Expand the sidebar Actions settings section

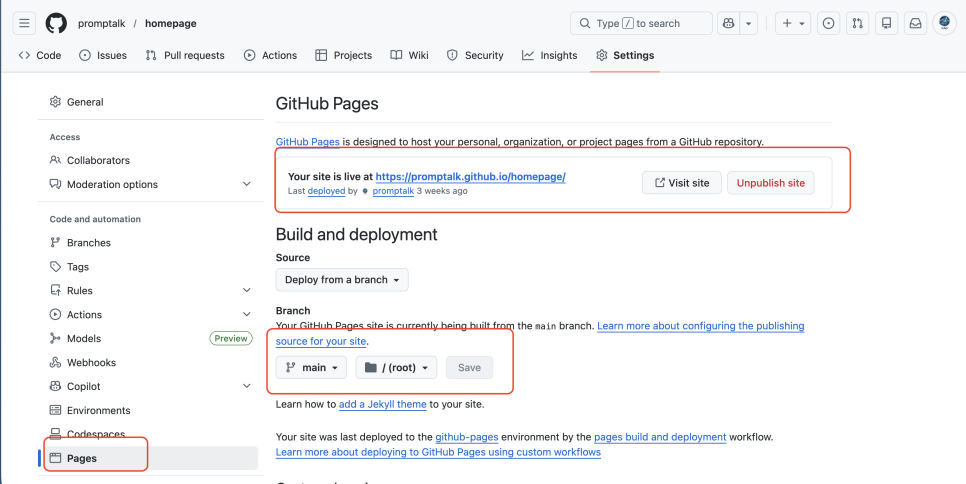150,315
